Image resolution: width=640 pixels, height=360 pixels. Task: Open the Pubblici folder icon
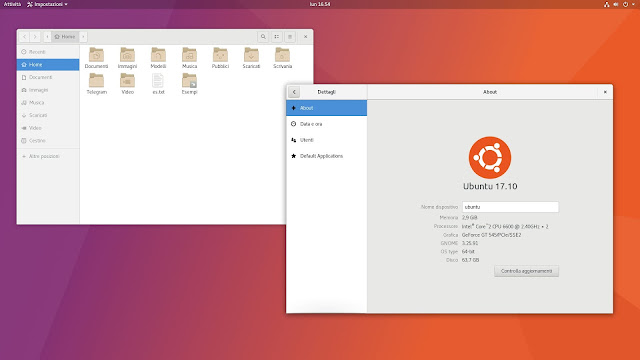pyautogui.click(x=220, y=58)
